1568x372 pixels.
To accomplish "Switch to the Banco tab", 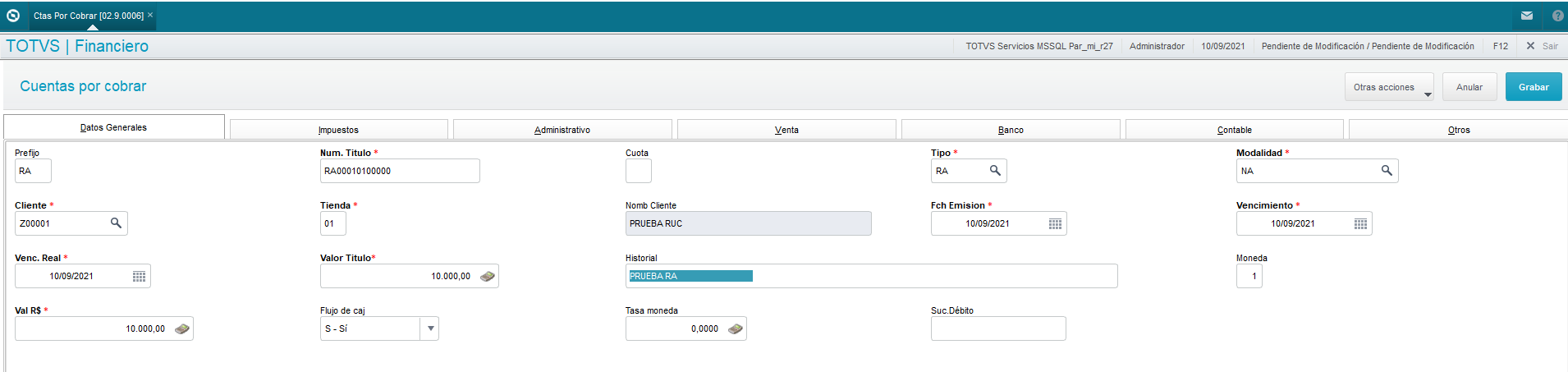I will tap(1011, 130).
